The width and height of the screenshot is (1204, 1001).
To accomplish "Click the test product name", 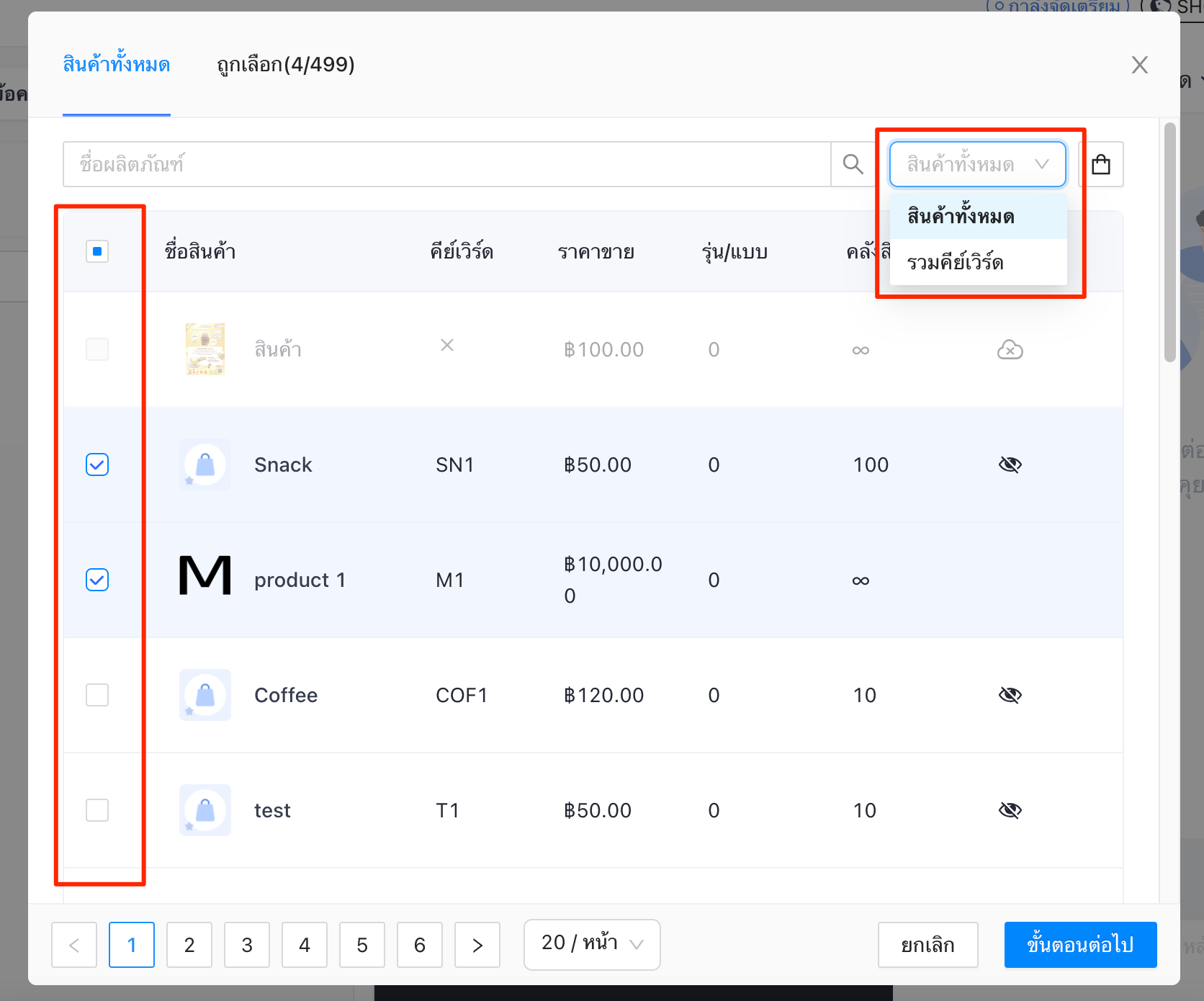I will [x=272, y=811].
